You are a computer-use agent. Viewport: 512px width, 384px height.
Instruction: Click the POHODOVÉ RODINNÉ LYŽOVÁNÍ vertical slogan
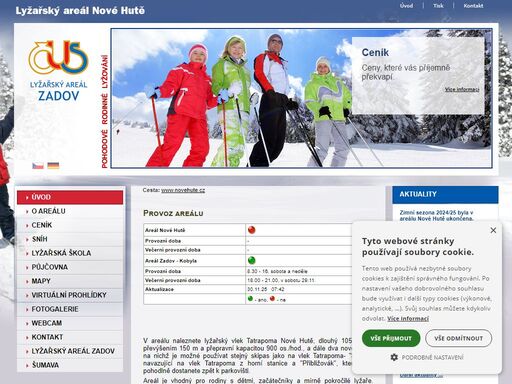tap(105, 111)
